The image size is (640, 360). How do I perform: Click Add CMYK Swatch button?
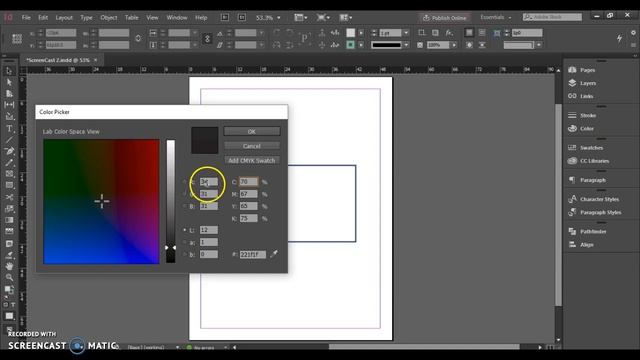coord(252,161)
